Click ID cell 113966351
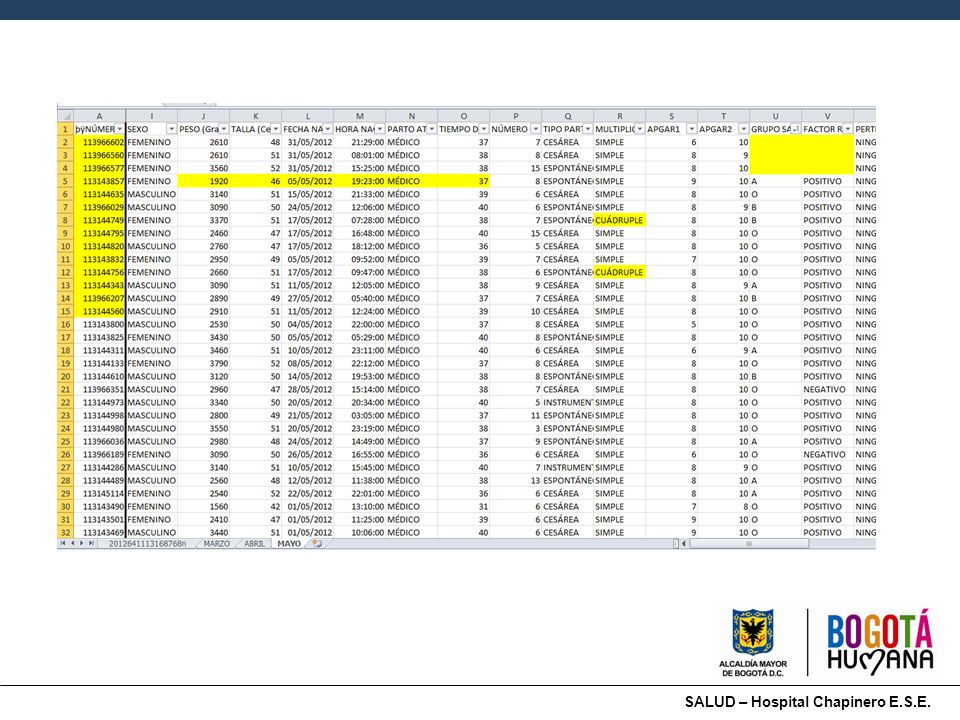The height and width of the screenshot is (720, 960). point(99,389)
